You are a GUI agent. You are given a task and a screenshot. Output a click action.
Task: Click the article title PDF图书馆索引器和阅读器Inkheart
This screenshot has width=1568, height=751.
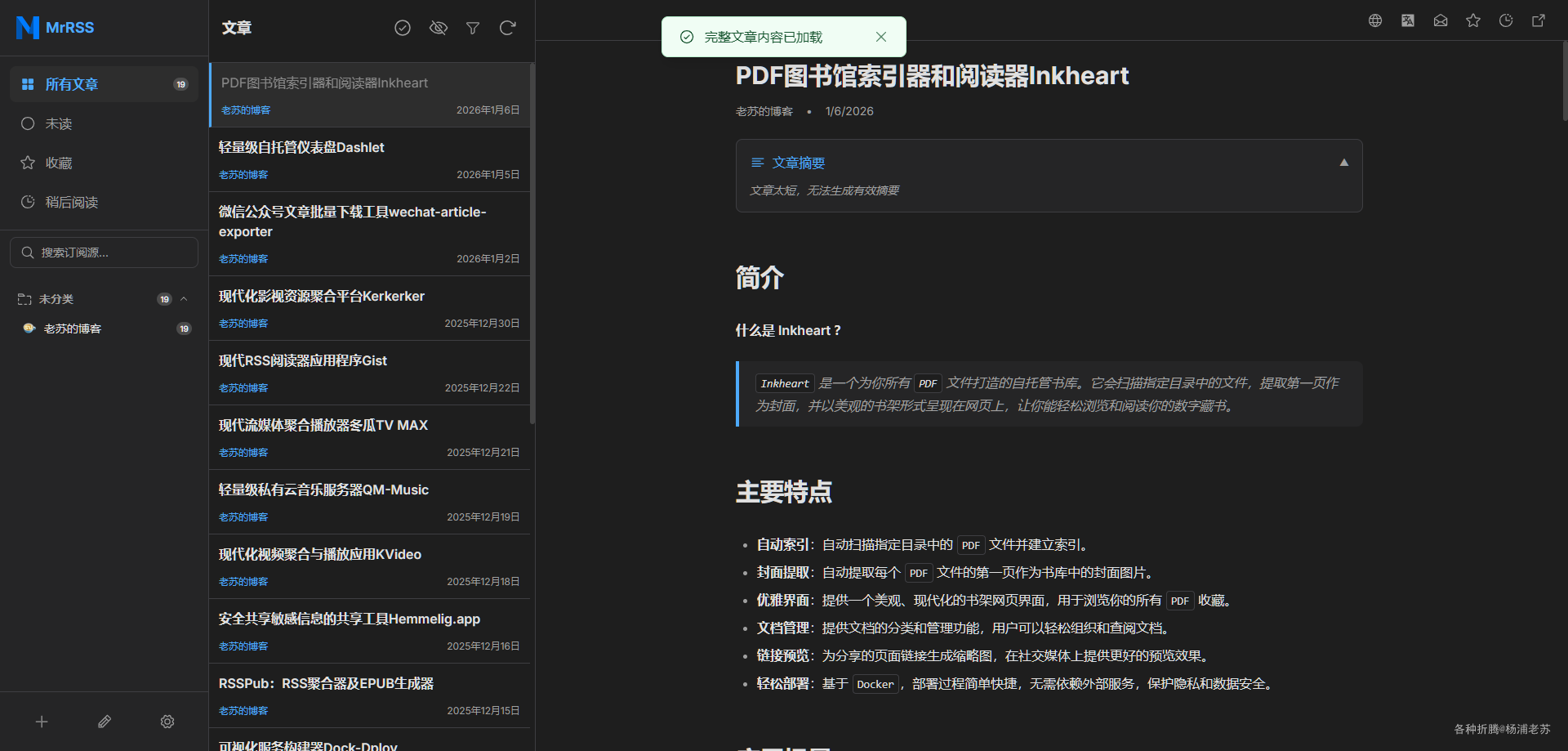(932, 76)
